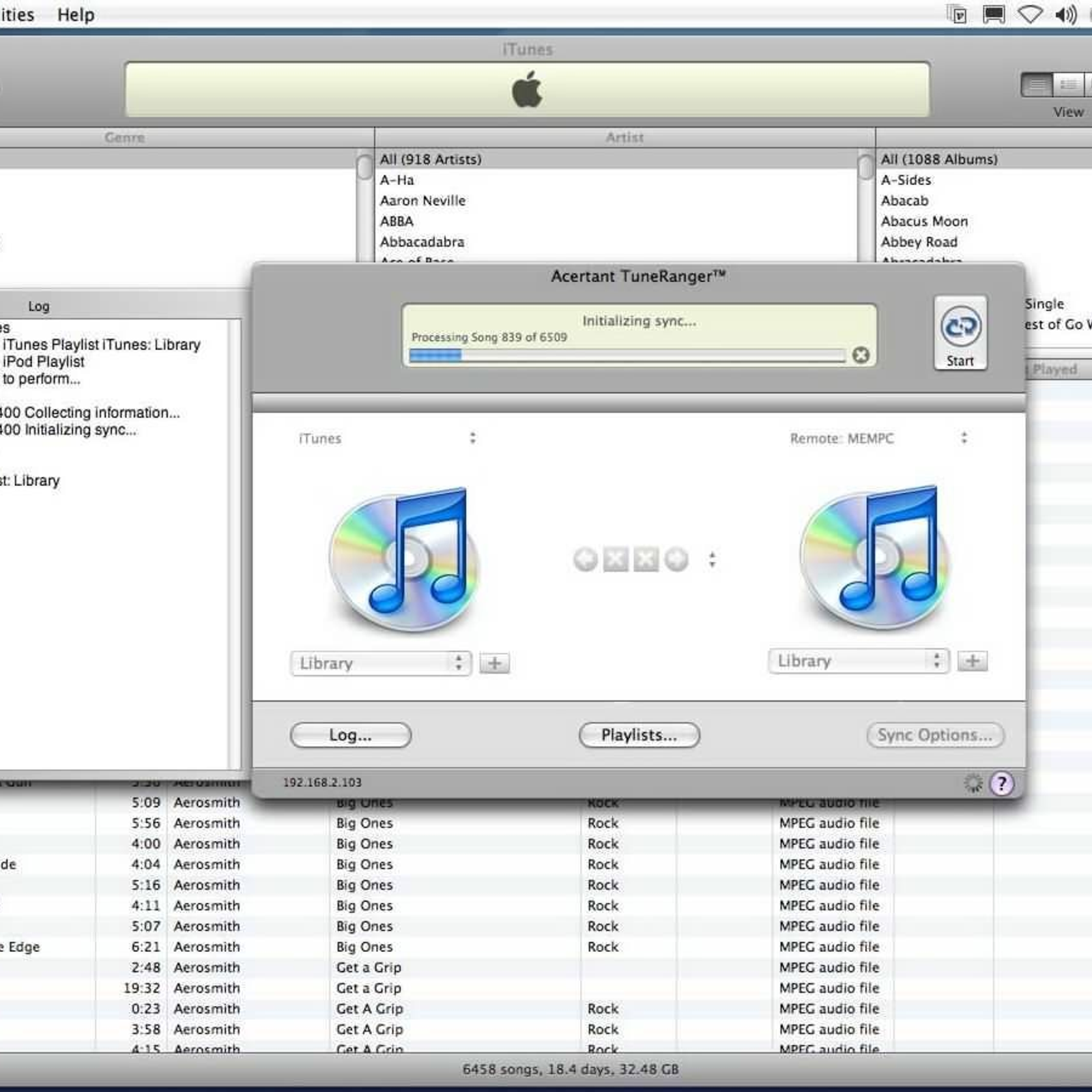Select All (1088 Albums) in the browser
This screenshot has width=1092, height=1092.
[x=985, y=159]
